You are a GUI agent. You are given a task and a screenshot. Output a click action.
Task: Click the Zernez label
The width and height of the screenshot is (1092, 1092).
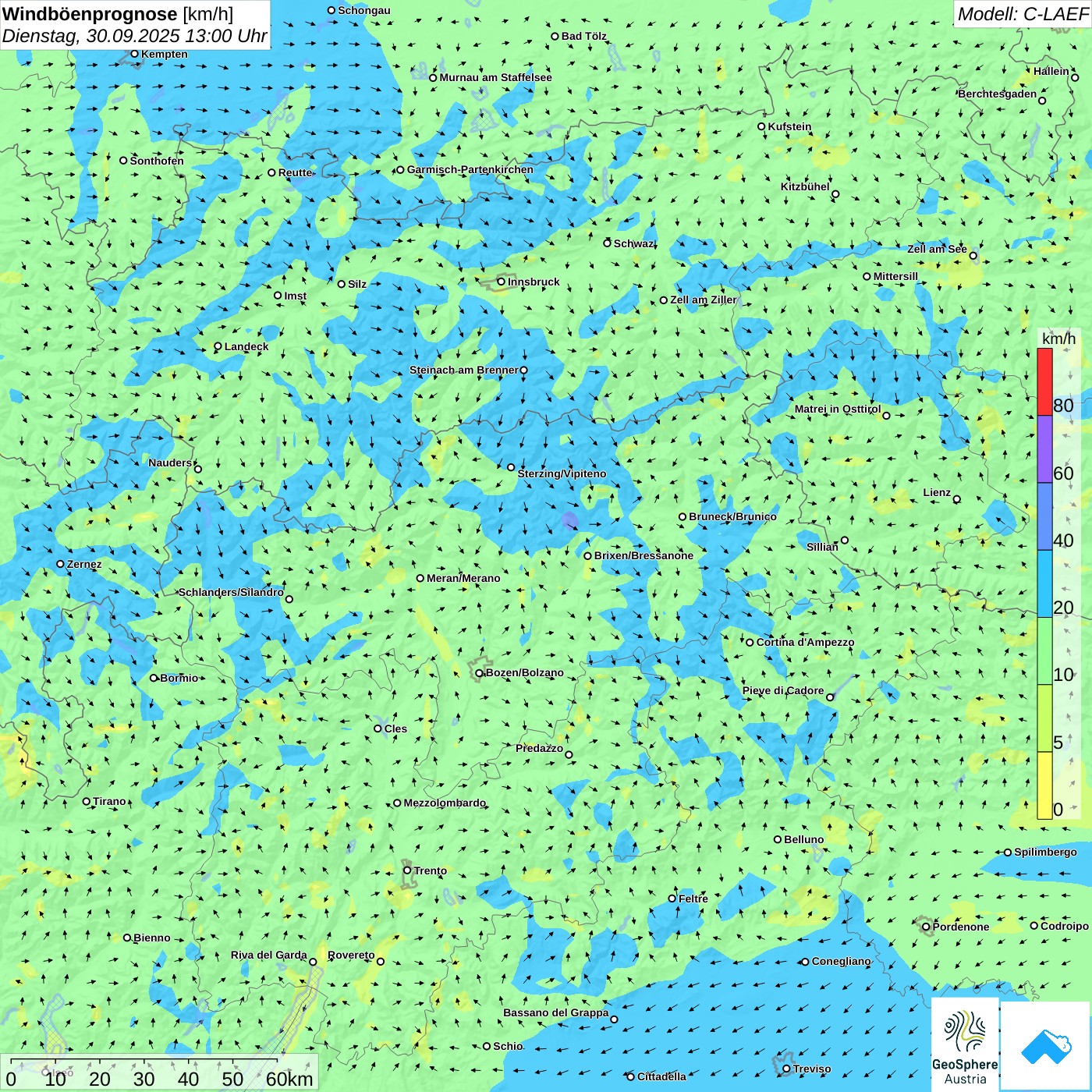coord(84,564)
